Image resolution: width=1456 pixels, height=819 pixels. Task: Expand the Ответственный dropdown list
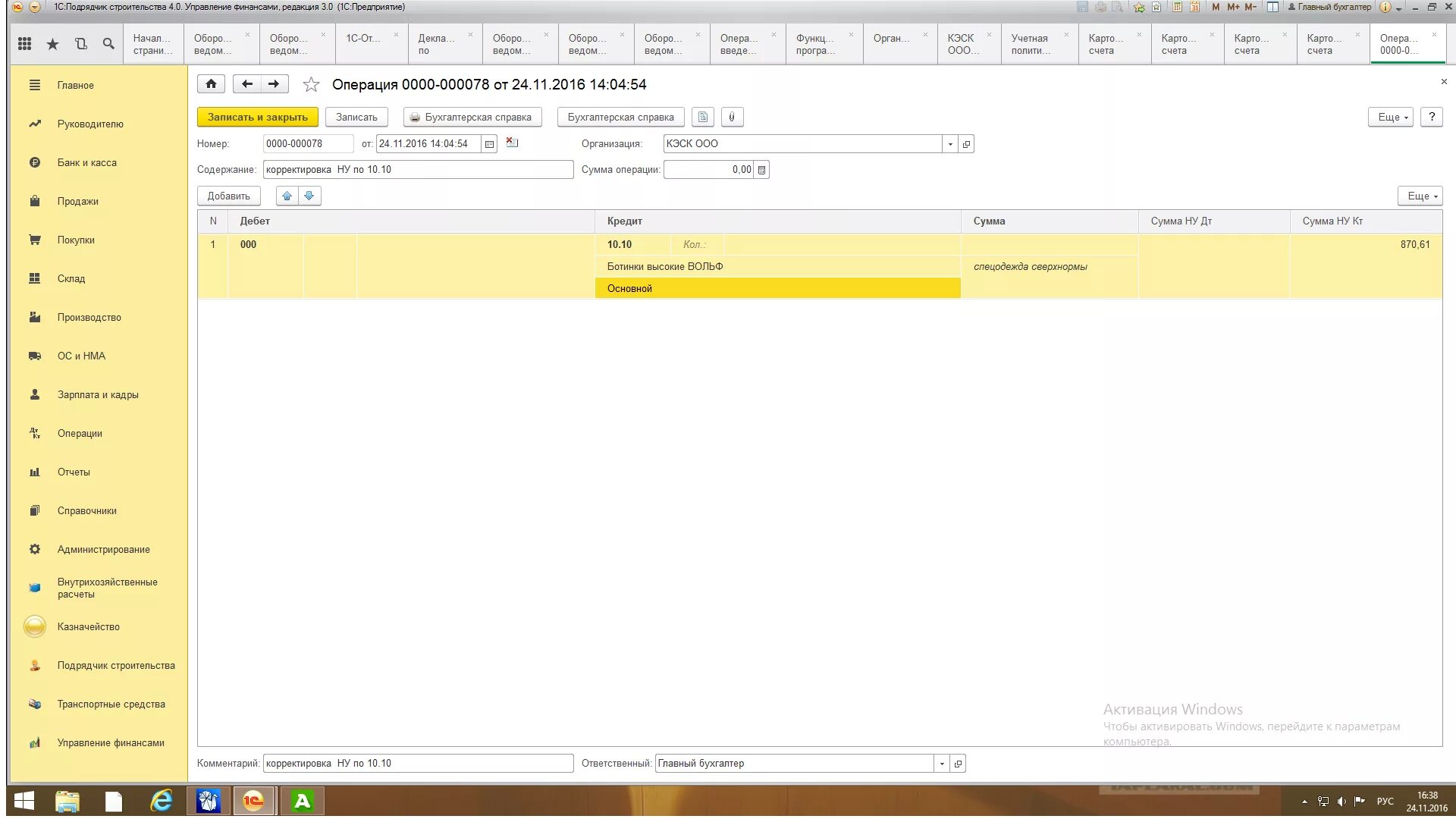click(942, 764)
